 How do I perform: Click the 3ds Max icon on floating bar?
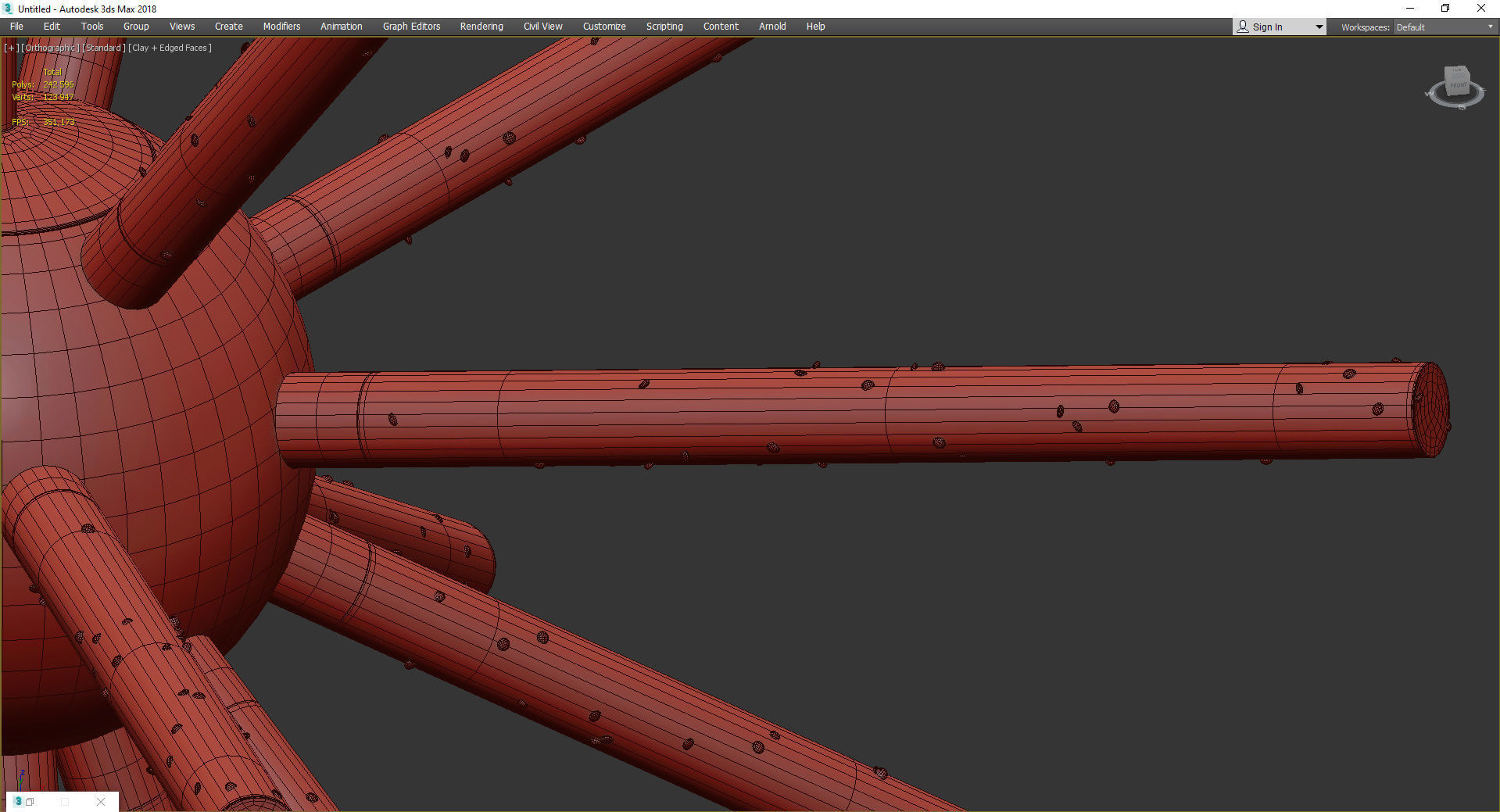pyautogui.click(x=18, y=801)
